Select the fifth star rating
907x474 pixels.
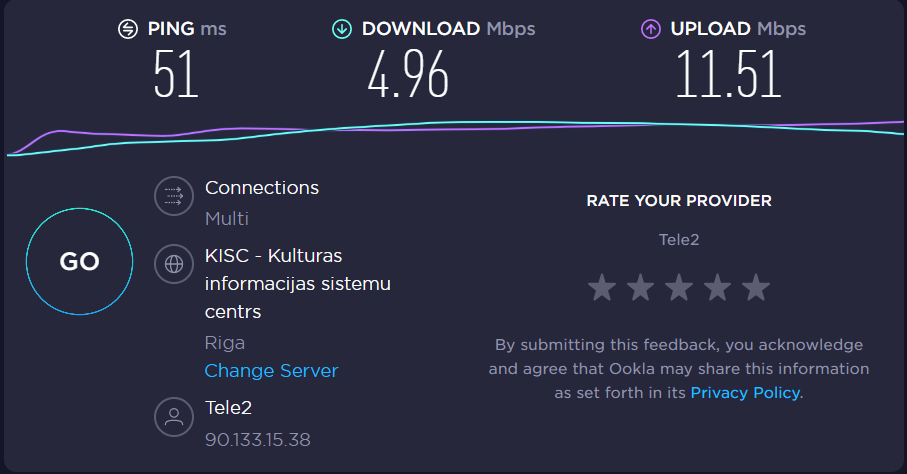tap(756, 288)
